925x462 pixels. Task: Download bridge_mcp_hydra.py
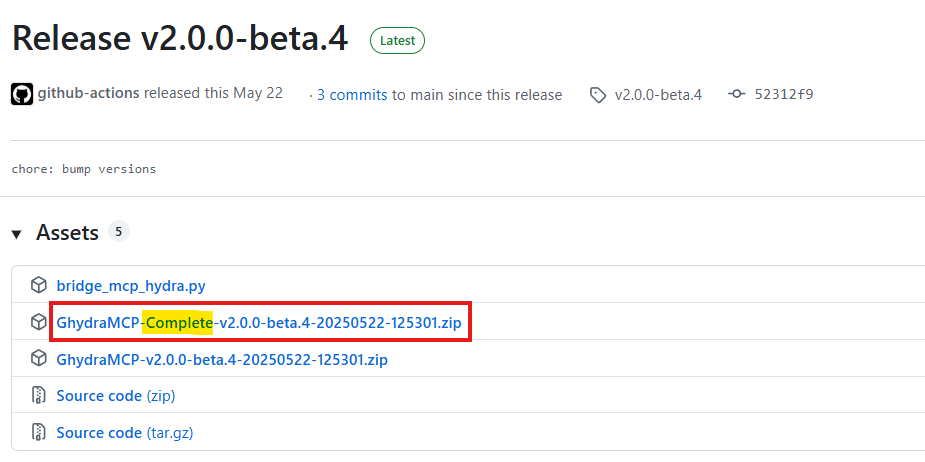131,285
